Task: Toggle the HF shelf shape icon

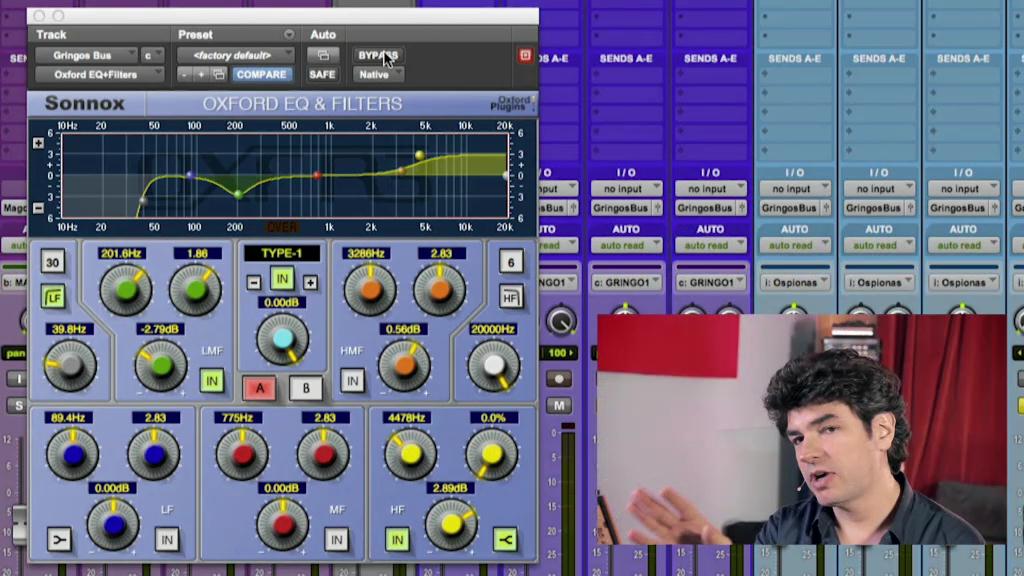Action: click(x=505, y=539)
